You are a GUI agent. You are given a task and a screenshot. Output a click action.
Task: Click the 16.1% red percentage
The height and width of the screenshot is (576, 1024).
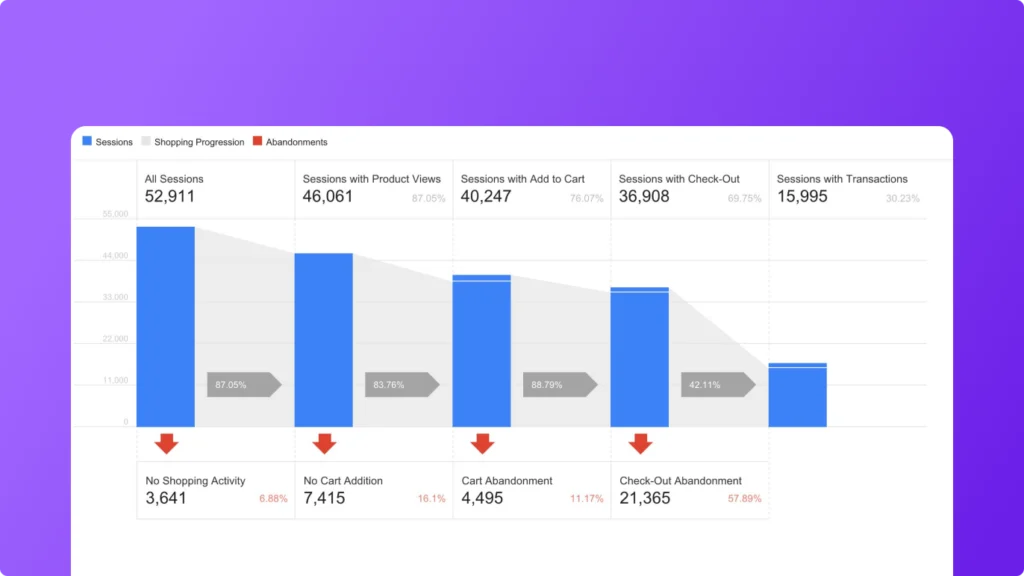pos(432,499)
